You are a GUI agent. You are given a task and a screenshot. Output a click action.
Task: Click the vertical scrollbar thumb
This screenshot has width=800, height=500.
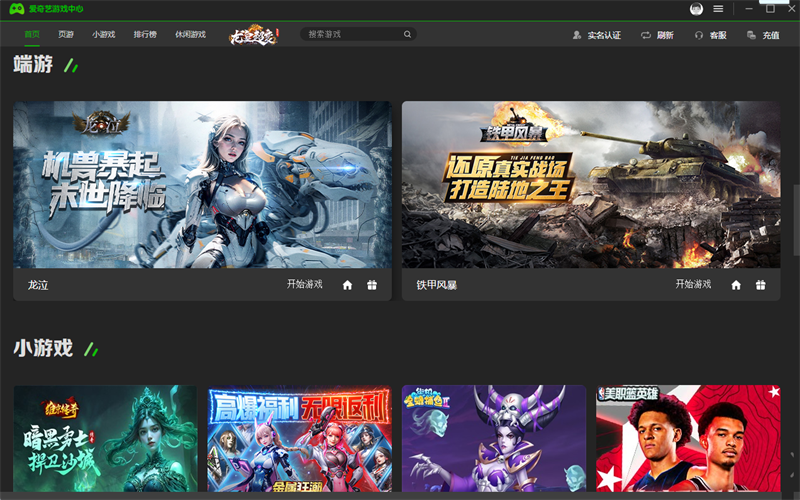click(796, 219)
